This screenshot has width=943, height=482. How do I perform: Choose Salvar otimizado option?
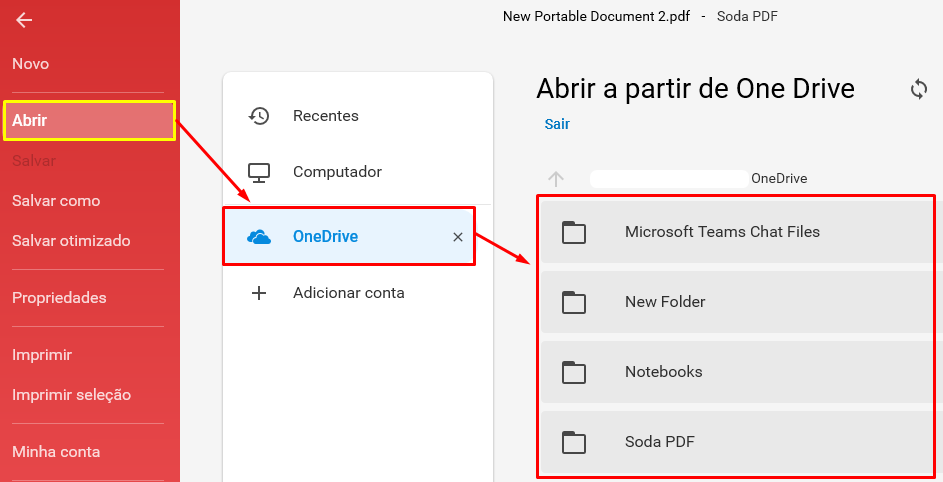tap(71, 241)
